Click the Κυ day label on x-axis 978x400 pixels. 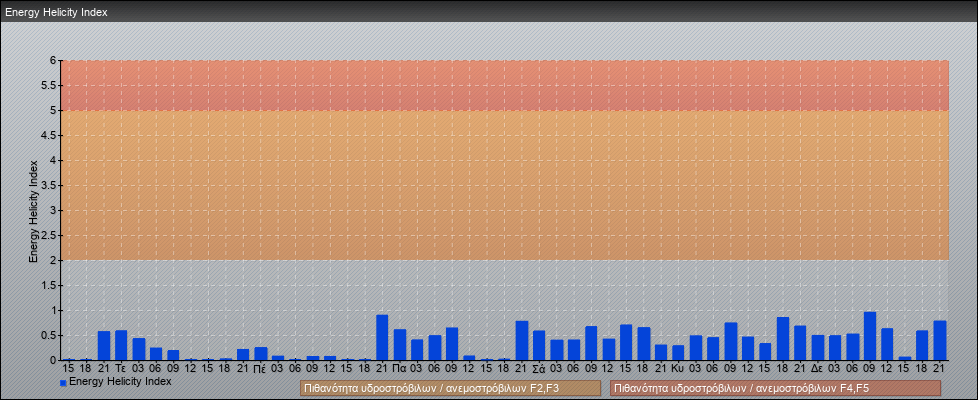click(678, 368)
